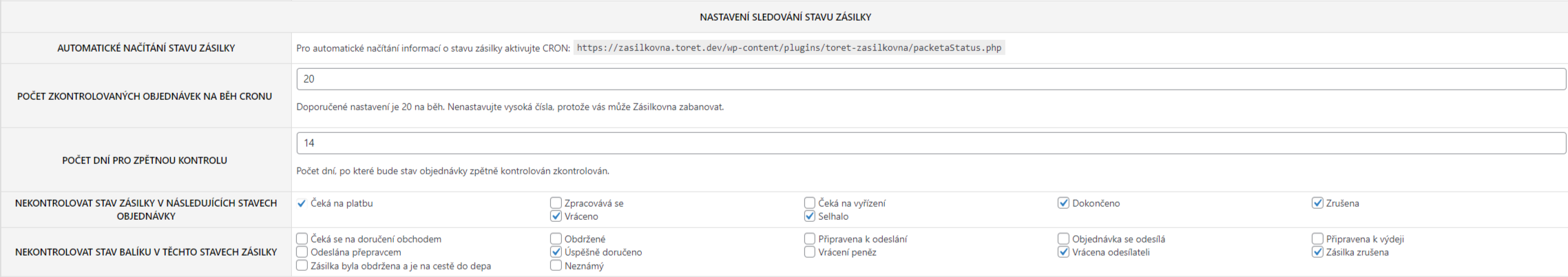Check the 'Neznámý' status checkbox

556,266
